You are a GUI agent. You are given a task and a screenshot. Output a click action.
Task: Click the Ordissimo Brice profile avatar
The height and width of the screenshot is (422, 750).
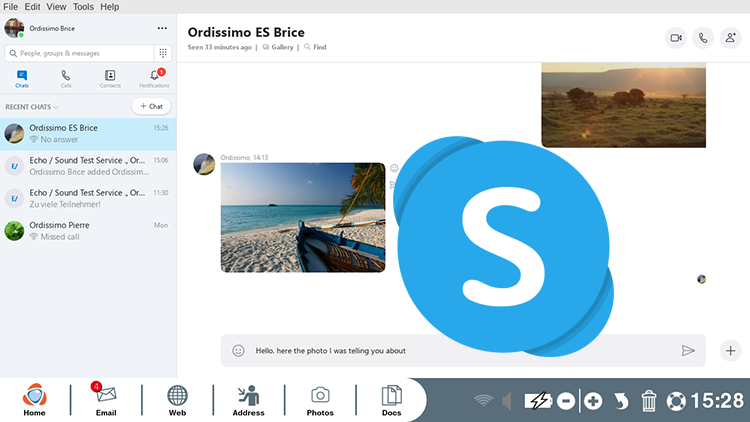tap(14, 28)
